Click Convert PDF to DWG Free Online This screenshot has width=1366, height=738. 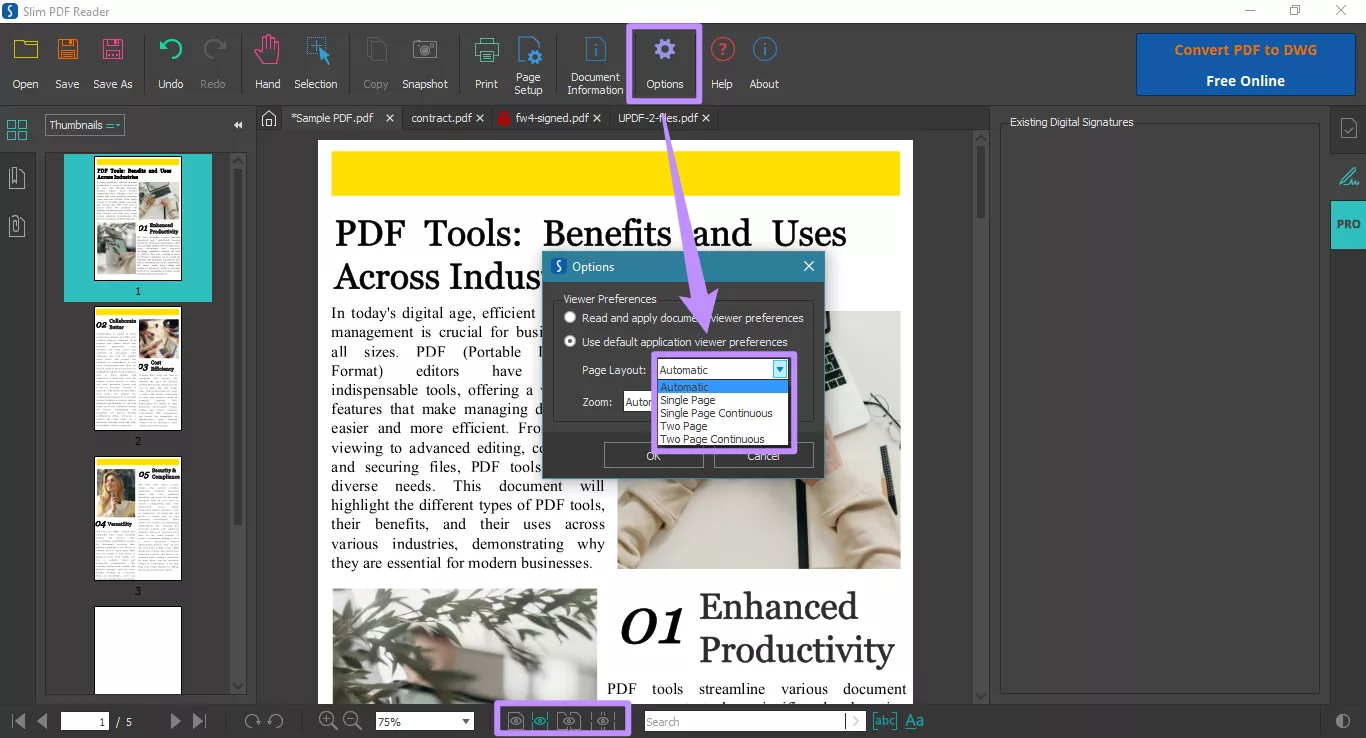(1245, 64)
